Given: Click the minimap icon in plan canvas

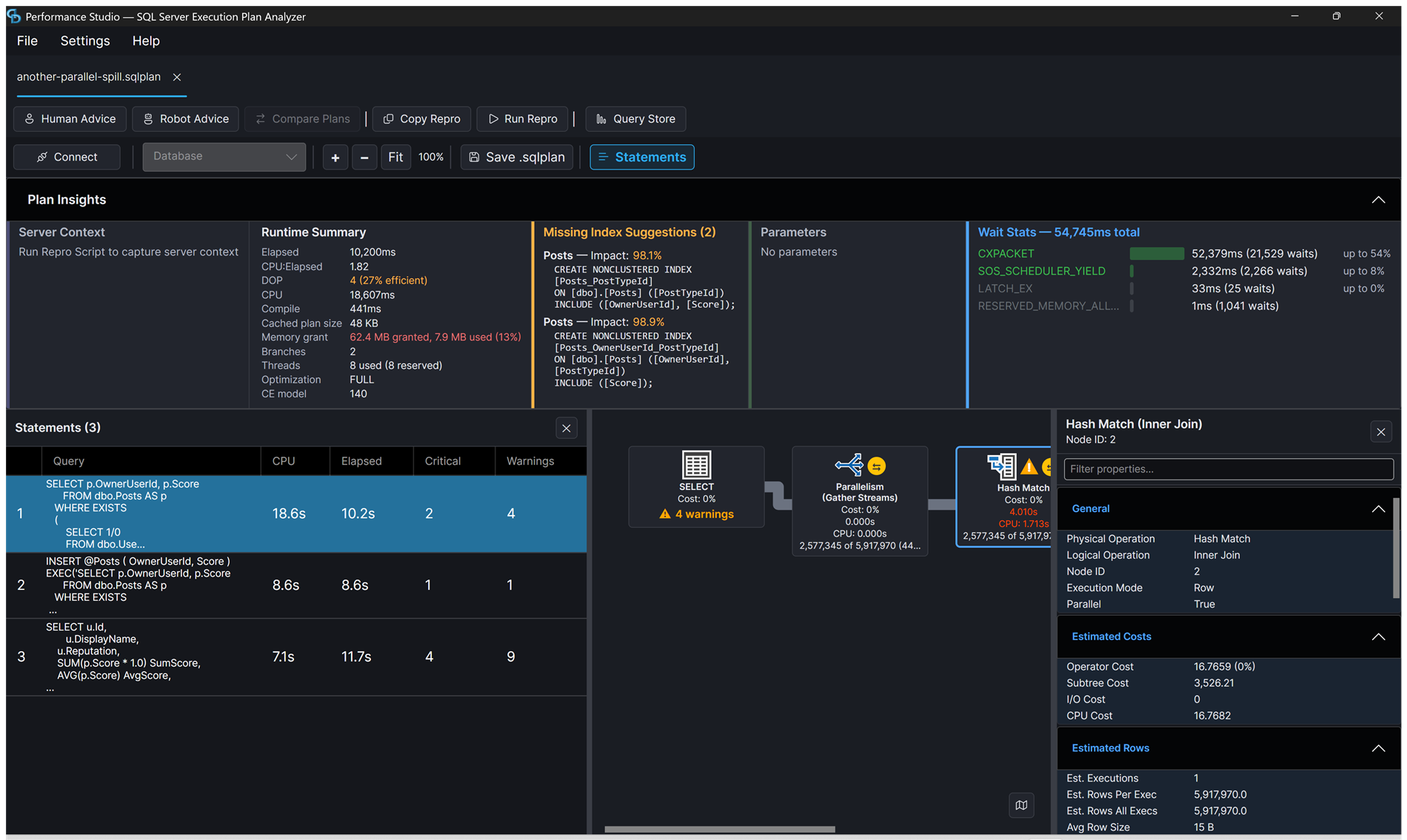Looking at the screenshot, I should click(1021, 805).
